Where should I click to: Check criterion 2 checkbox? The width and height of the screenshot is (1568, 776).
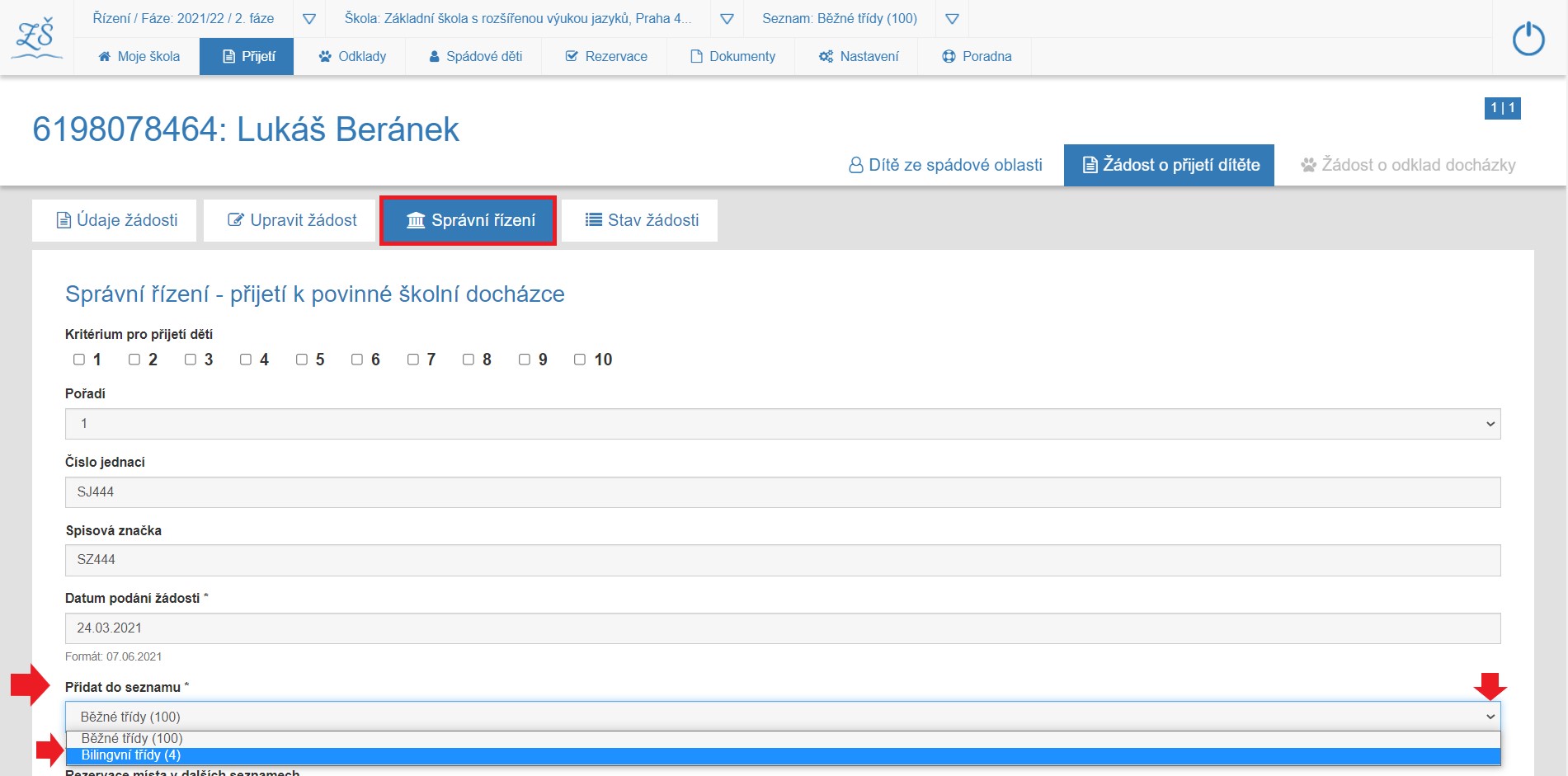coord(134,360)
